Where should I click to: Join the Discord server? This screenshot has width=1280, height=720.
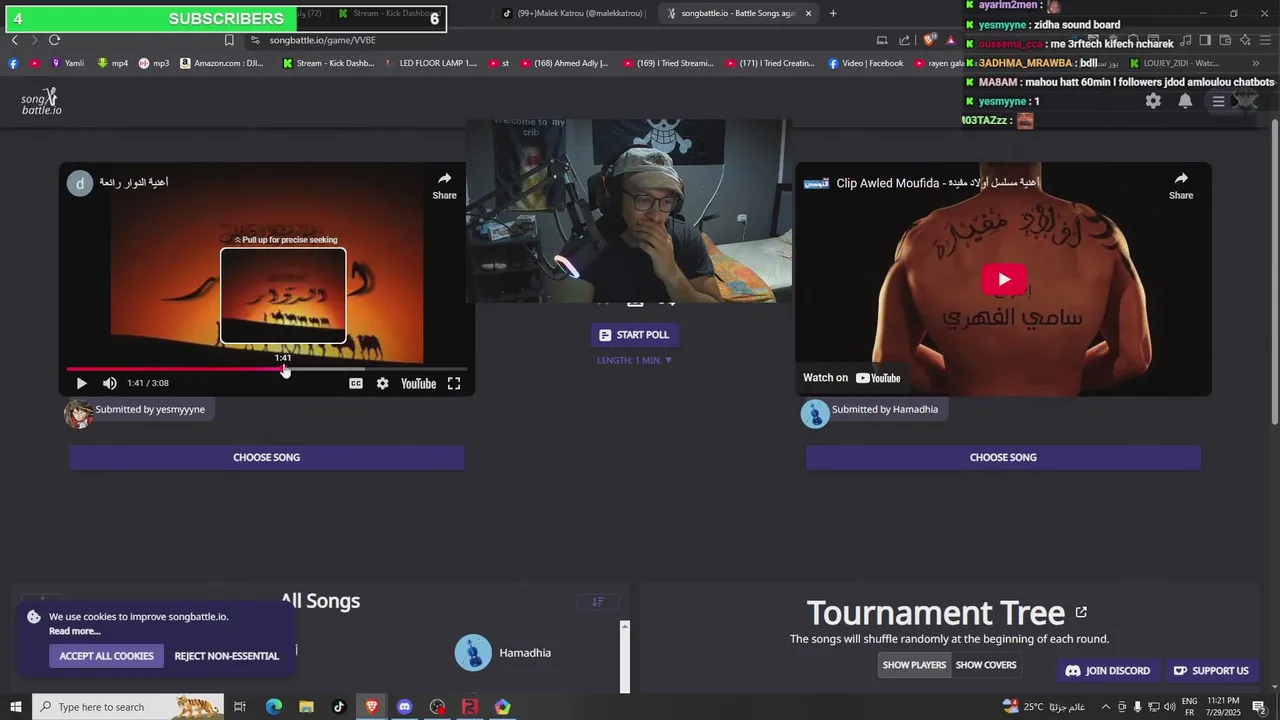(1108, 671)
